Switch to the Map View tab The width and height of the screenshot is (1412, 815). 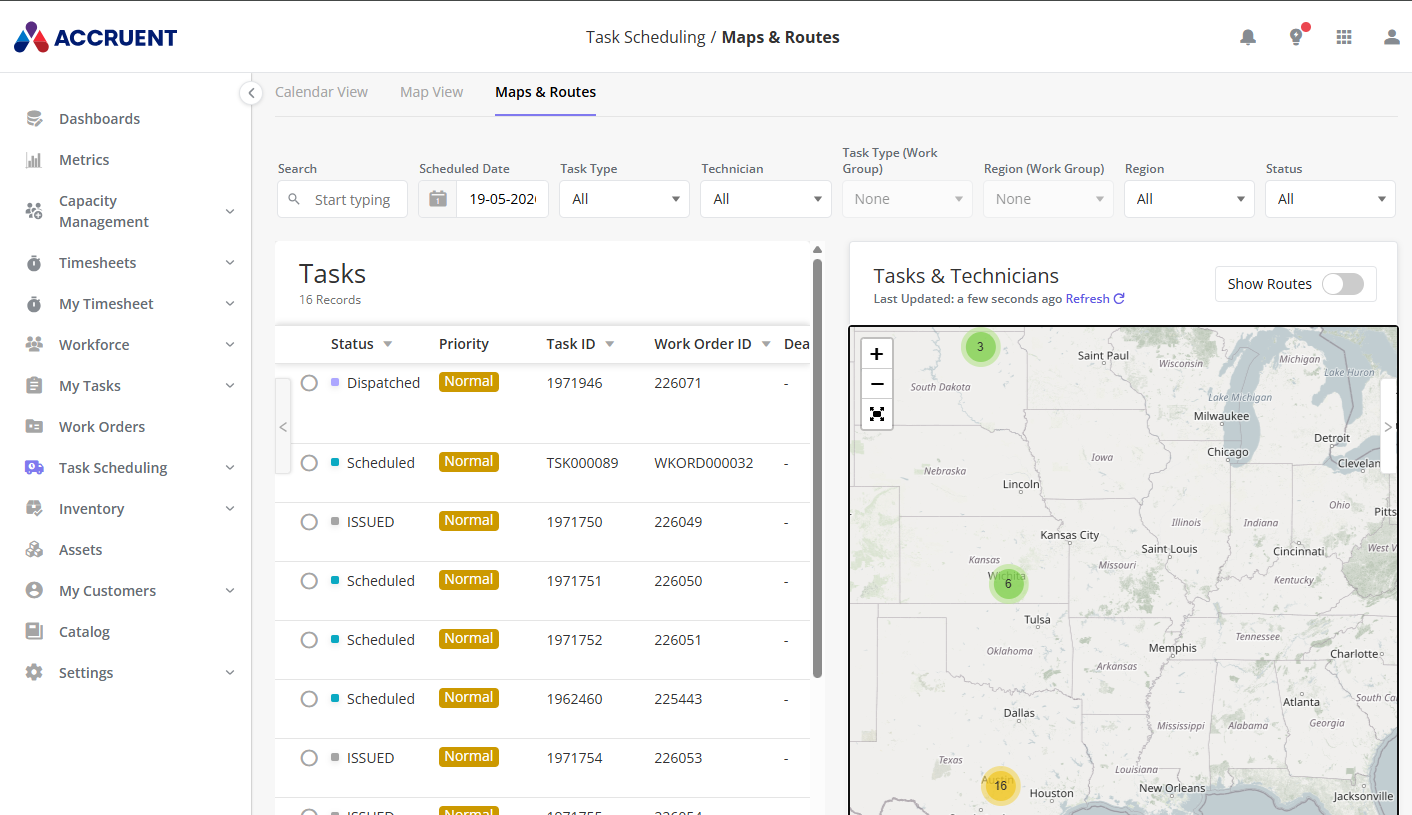coord(432,92)
